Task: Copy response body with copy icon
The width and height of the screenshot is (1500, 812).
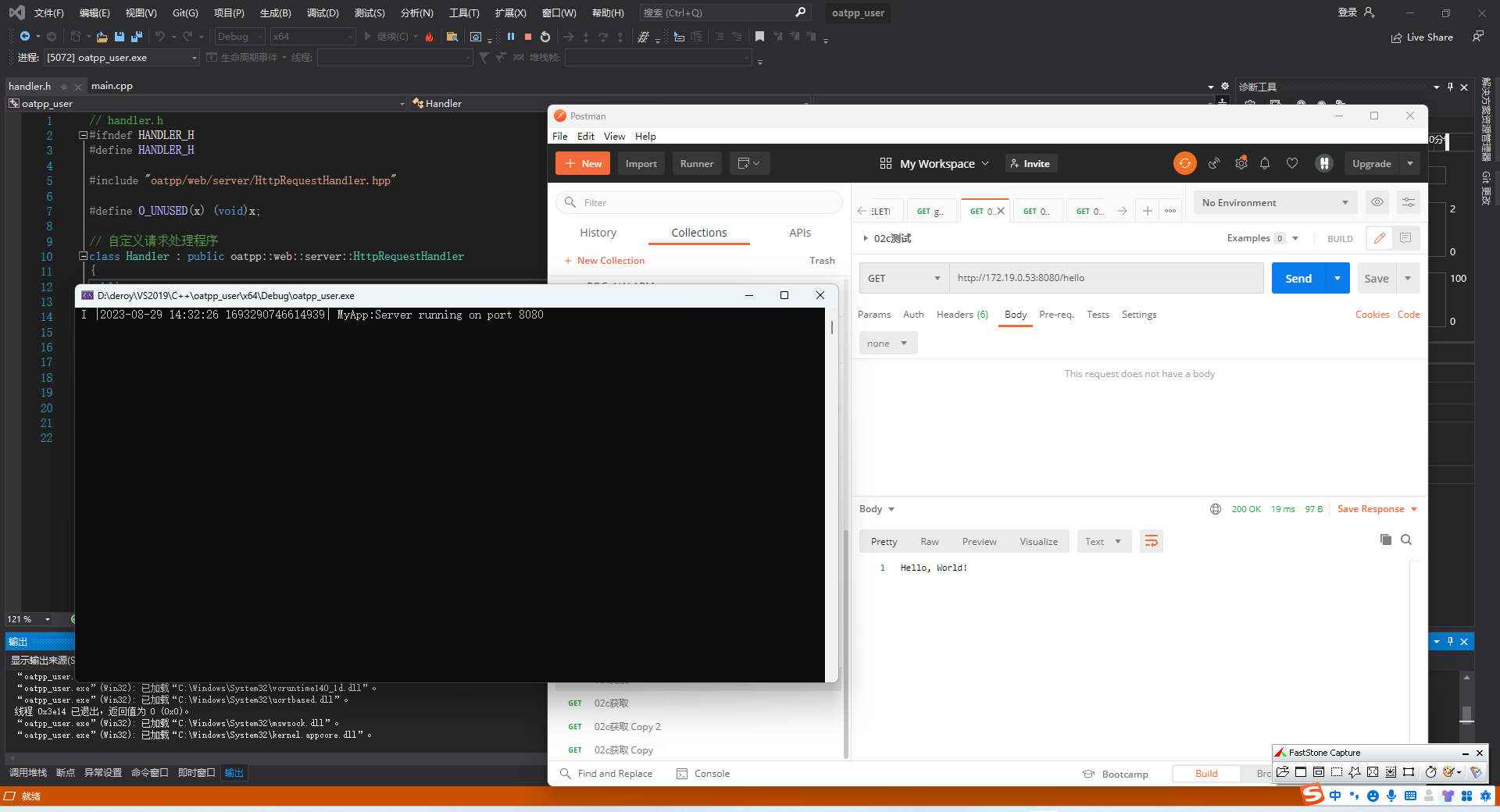Action: pyautogui.click(x=1384, y=540)
